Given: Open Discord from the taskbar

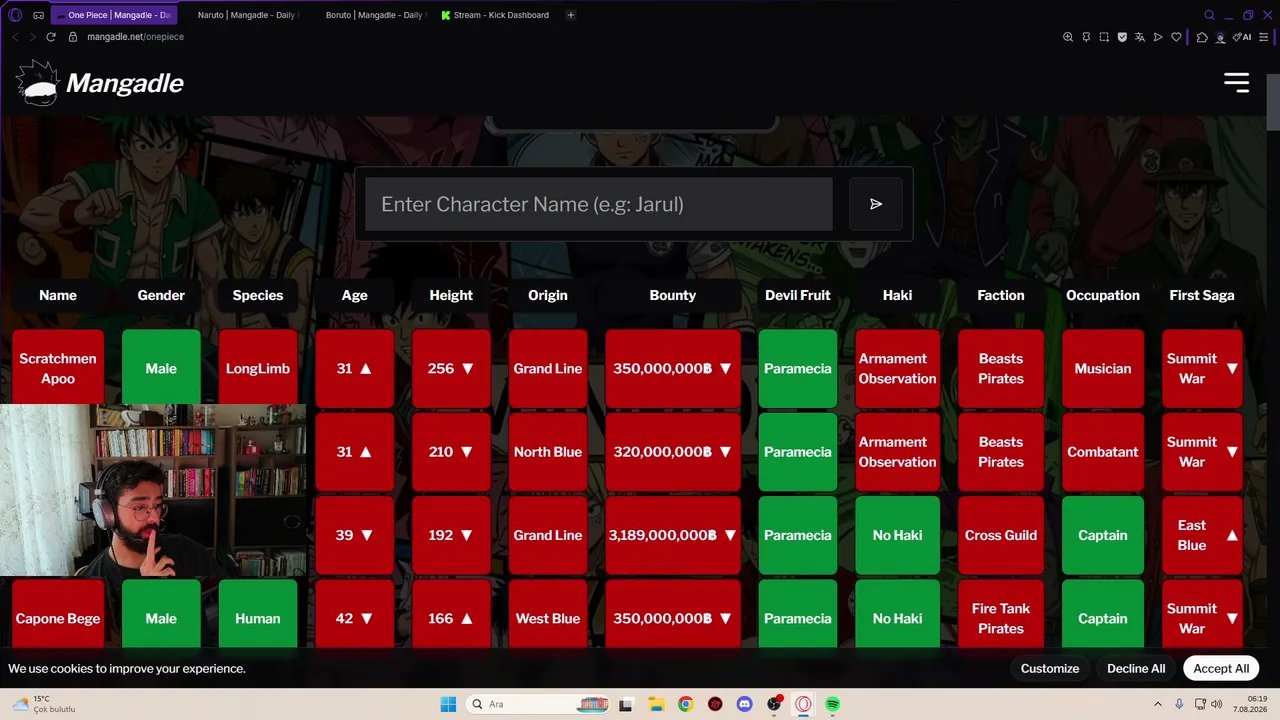Looking at the screenshot, I should pyautogui.click(x=744, y=704).
